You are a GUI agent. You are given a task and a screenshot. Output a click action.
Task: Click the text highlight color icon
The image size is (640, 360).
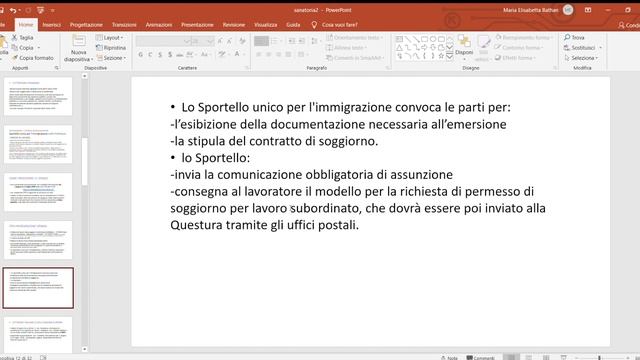tap(222, 54)
